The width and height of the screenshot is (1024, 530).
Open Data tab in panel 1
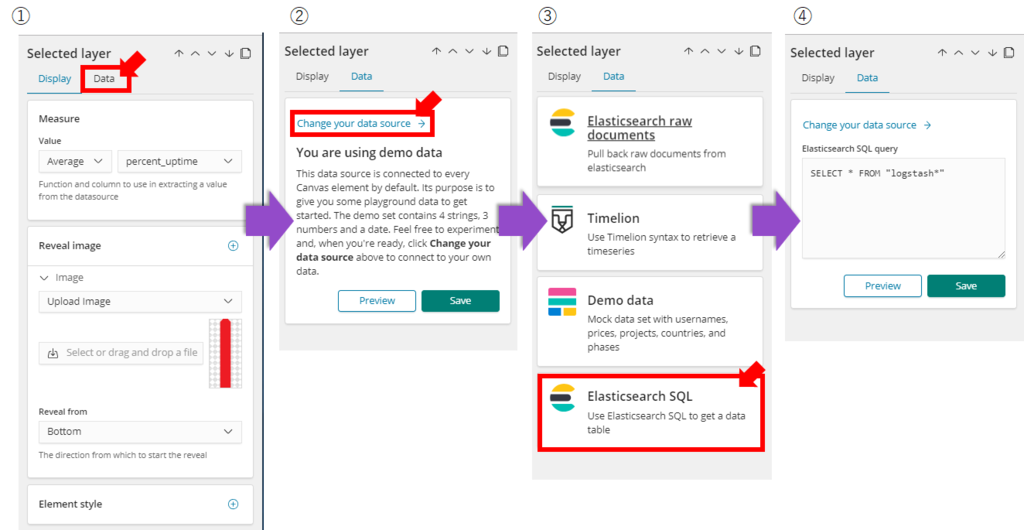[104, 78]
